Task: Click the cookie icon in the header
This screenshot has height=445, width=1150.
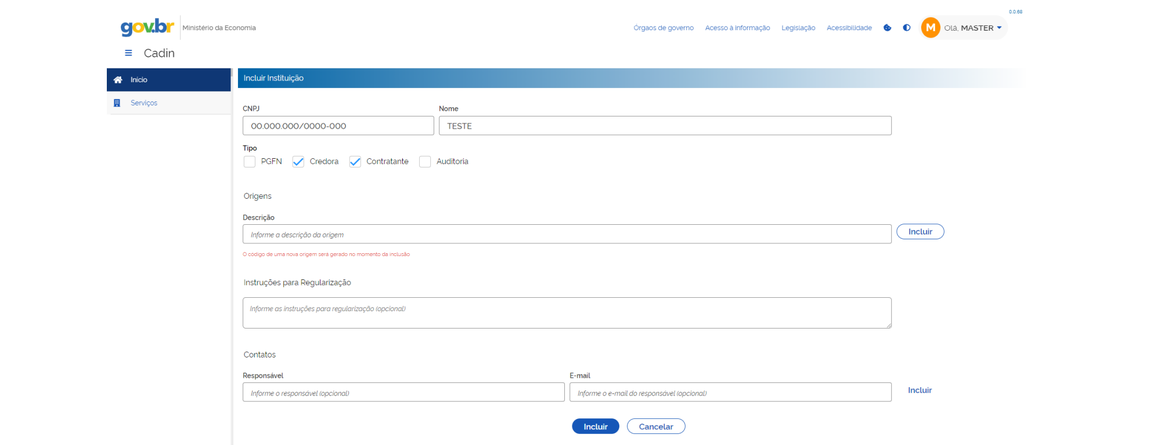Action: pos(887,28)
